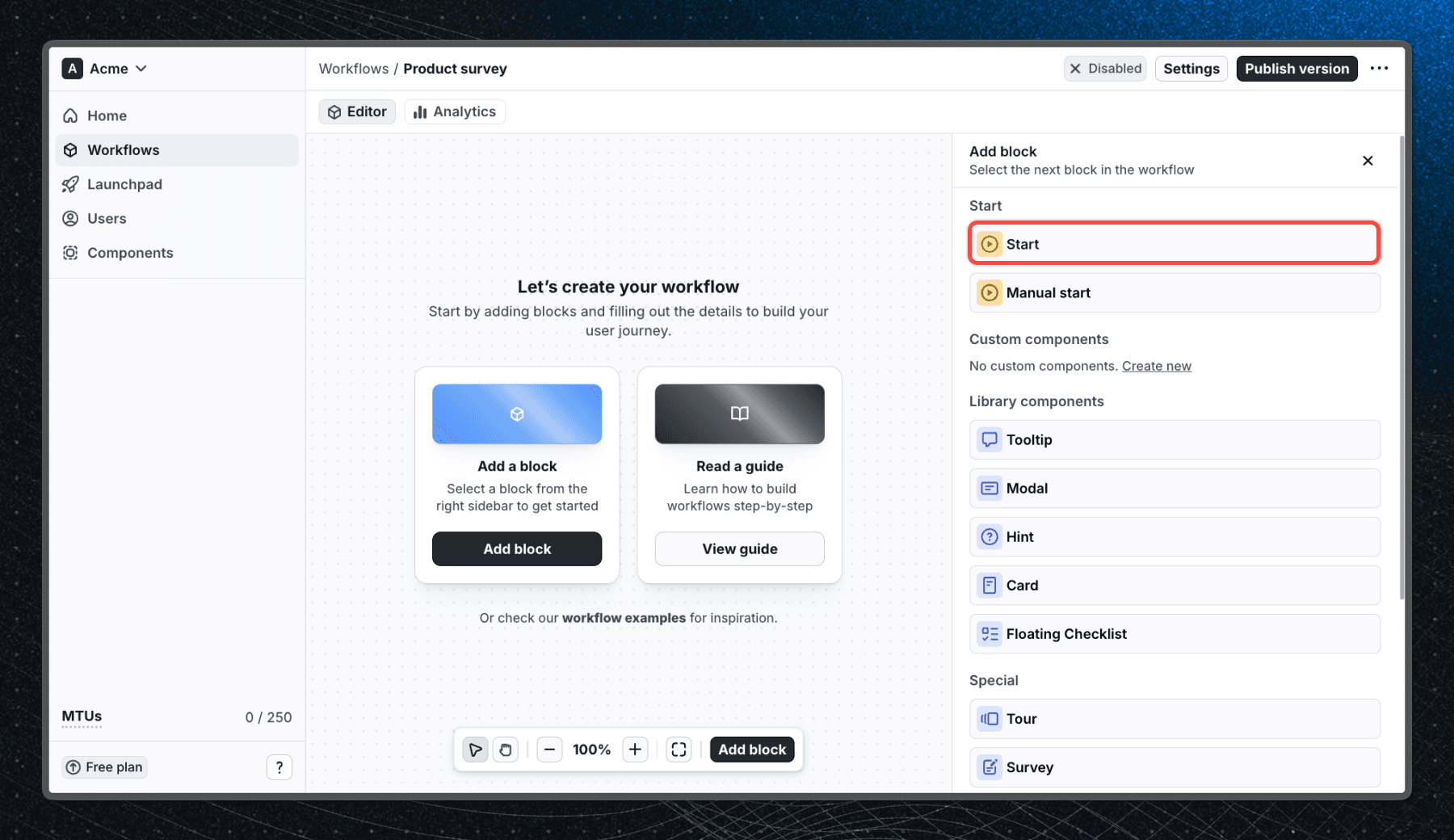
Task: Open the Acme workspace dropdown
Action: click(141, 69)
